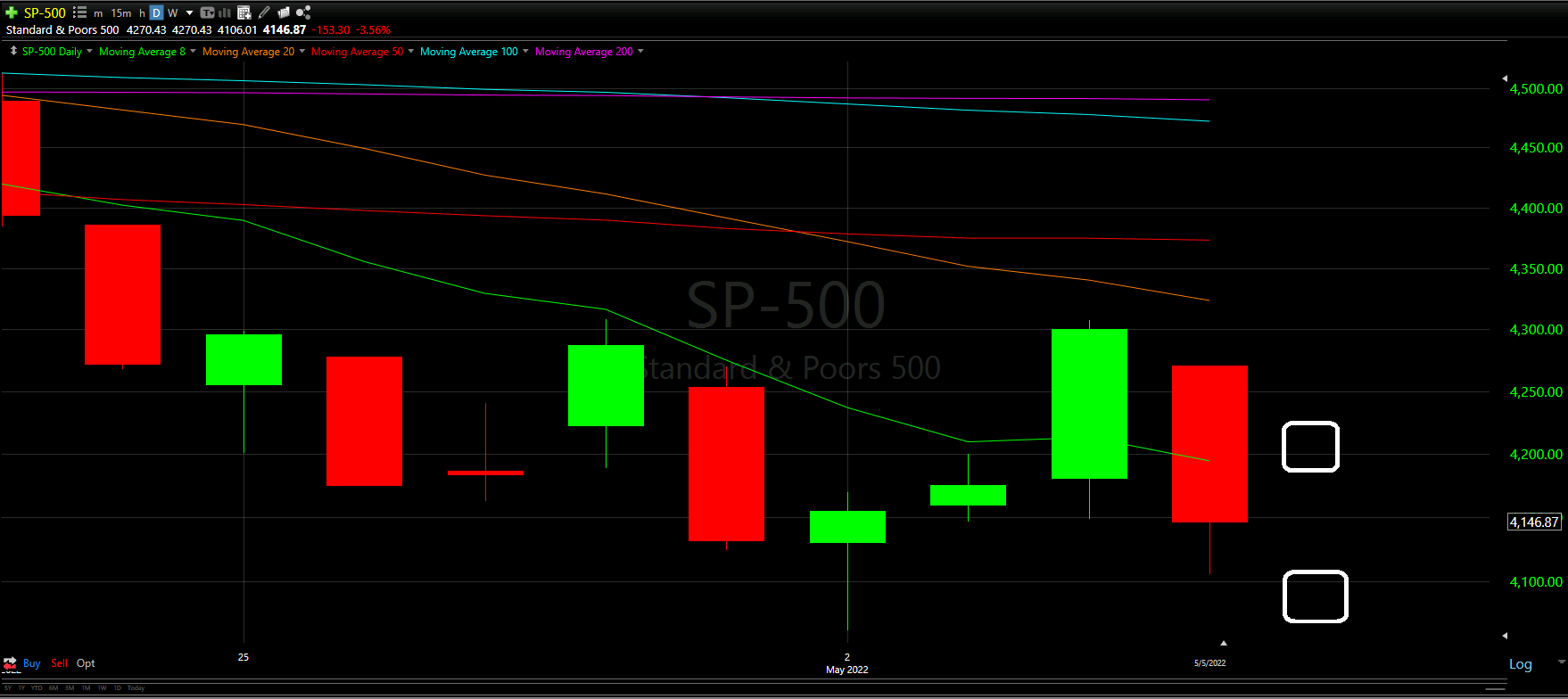Viewport: 1568px width, 699px height.
Task: Click the left-arrow at bottom of price axis
Action: click(x=1505, y=636)
